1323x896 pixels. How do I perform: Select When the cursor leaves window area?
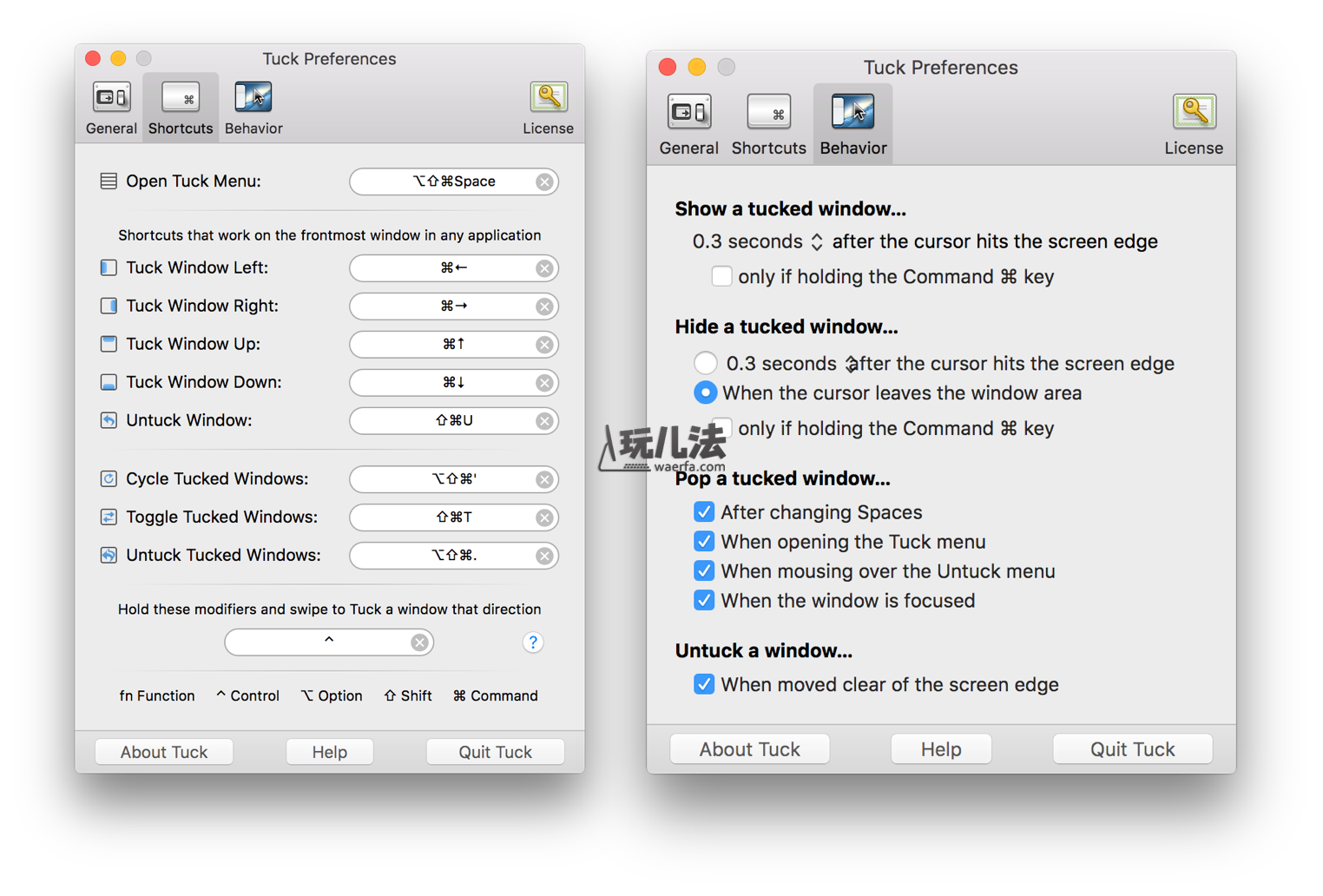point(706,392)
